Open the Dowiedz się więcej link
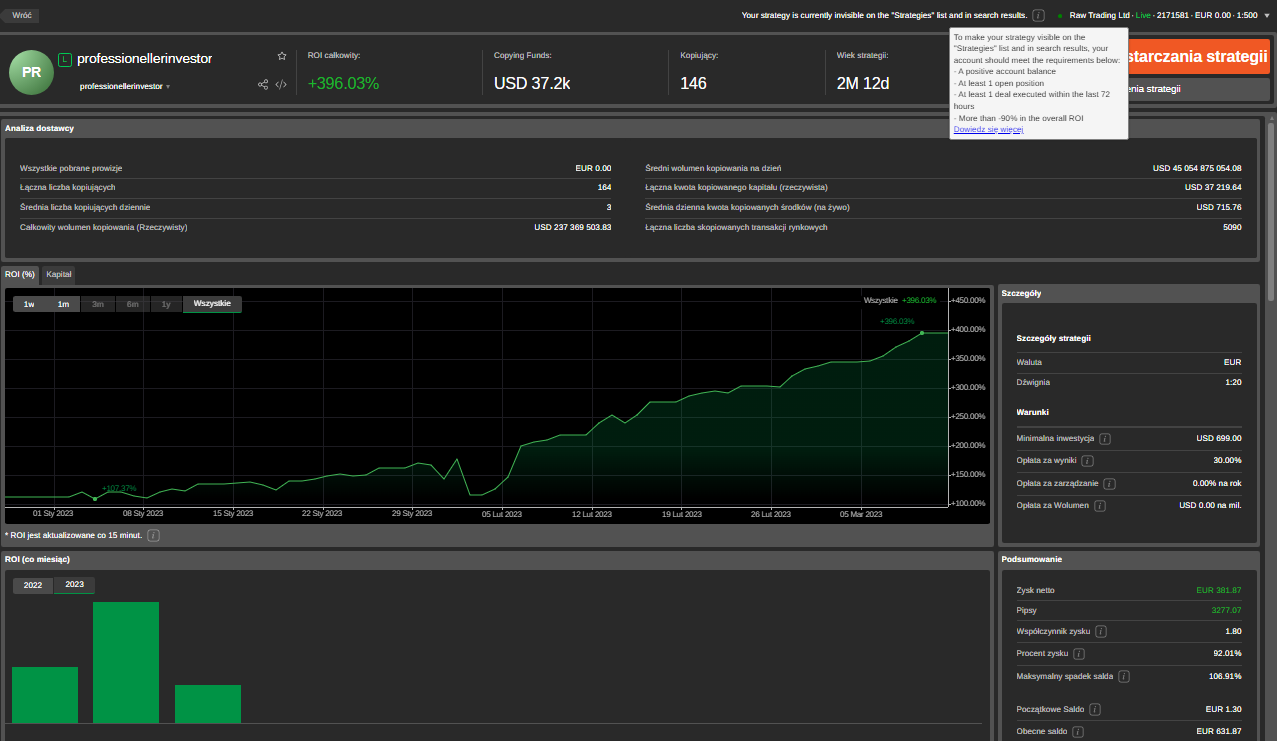This screenshot has height=741, width=1277. point(988,129)
